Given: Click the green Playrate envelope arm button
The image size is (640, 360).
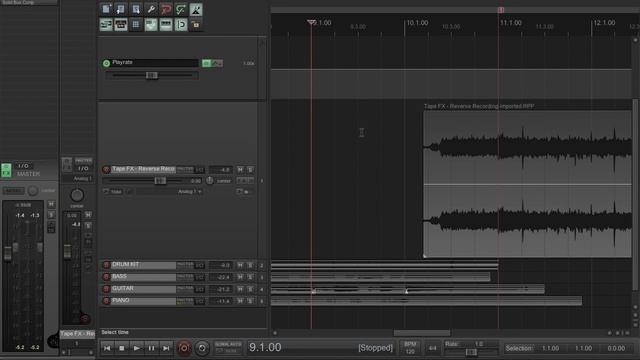Looking at the screenshot, I should tap(206, 63).
